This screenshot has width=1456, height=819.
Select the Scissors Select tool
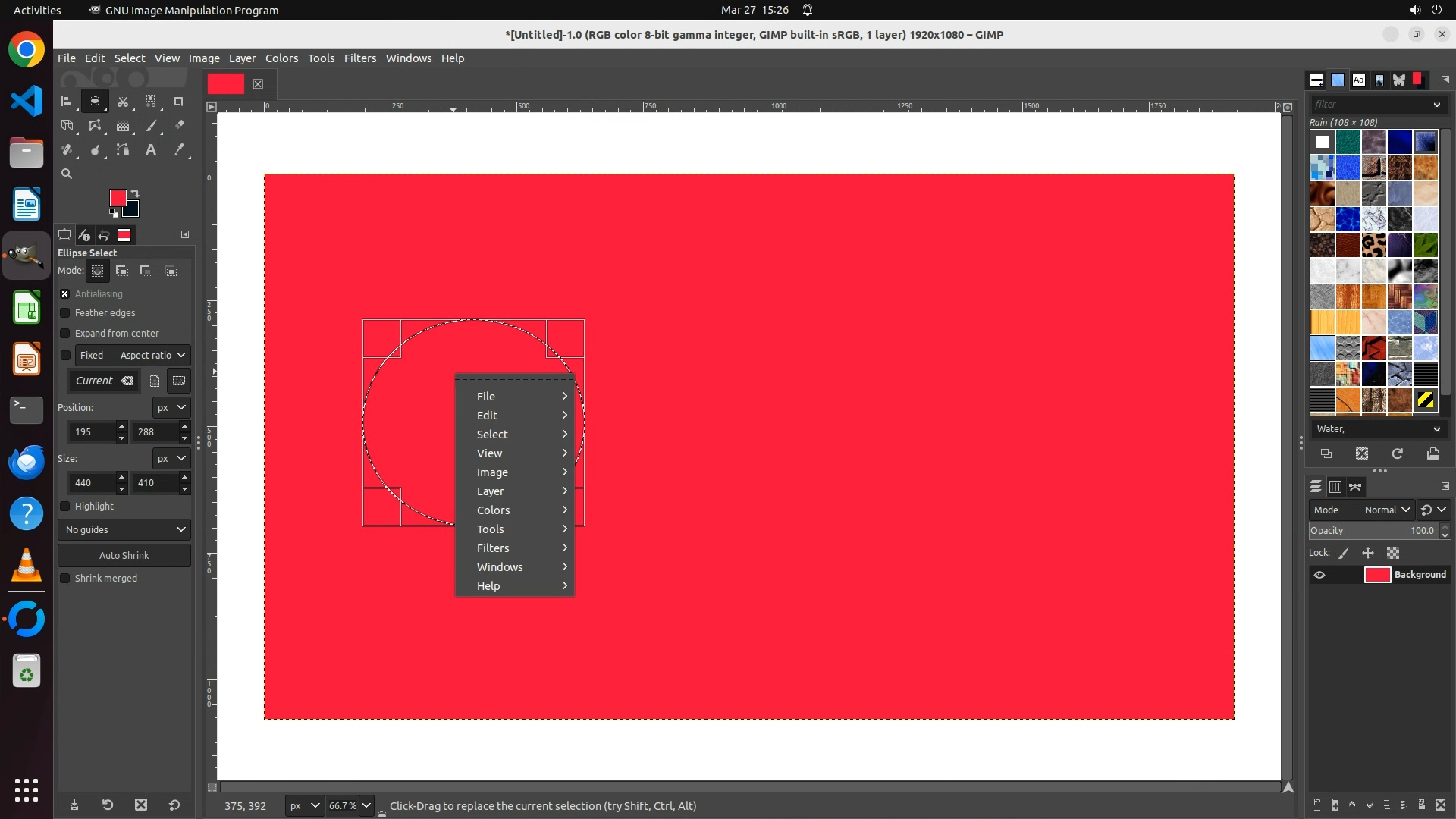point(123,101)
